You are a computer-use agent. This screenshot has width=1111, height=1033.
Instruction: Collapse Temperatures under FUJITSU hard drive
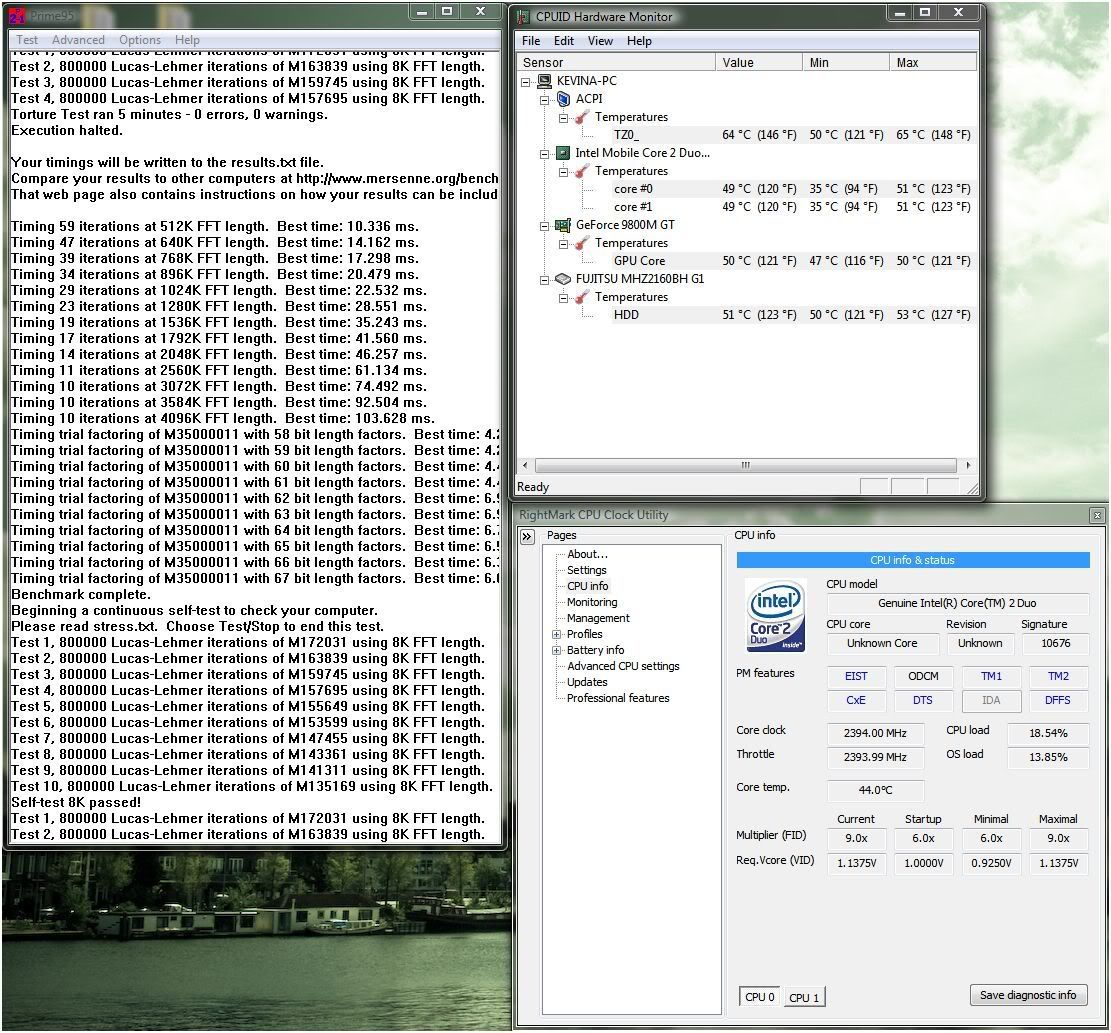563,298
